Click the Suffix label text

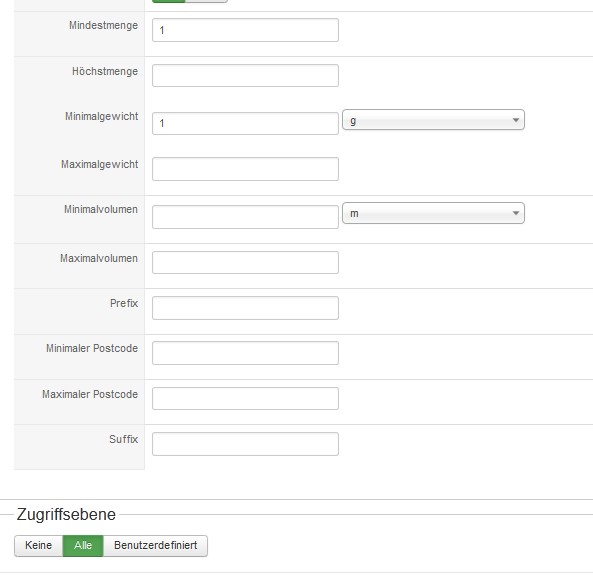123,439
